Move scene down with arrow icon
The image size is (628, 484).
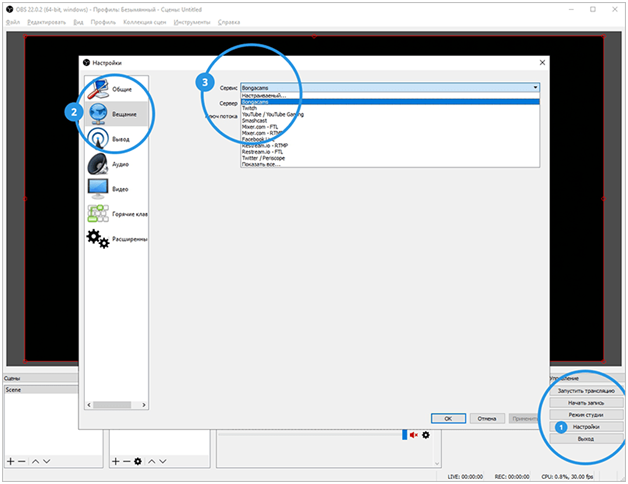click(x=47, y=462)
